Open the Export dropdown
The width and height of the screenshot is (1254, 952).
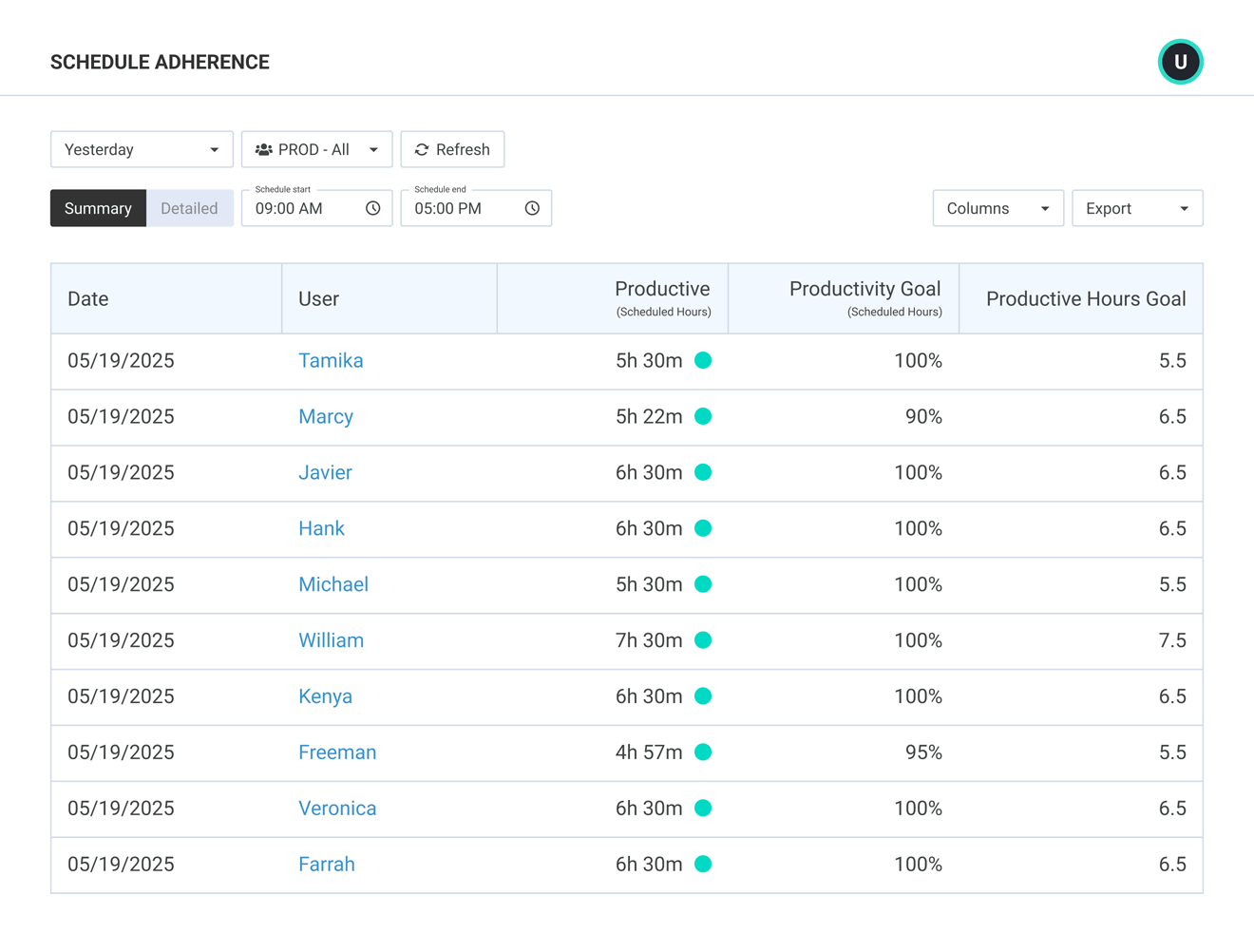pos(1137,208)
